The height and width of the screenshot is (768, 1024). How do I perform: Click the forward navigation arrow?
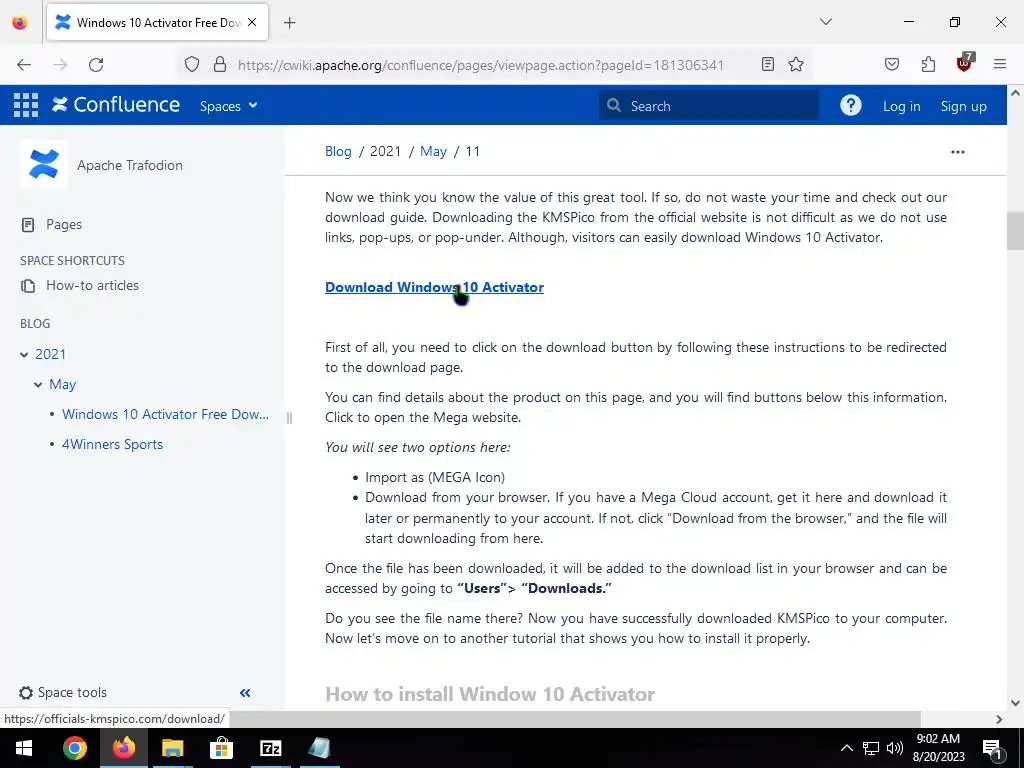click(60, 65)
